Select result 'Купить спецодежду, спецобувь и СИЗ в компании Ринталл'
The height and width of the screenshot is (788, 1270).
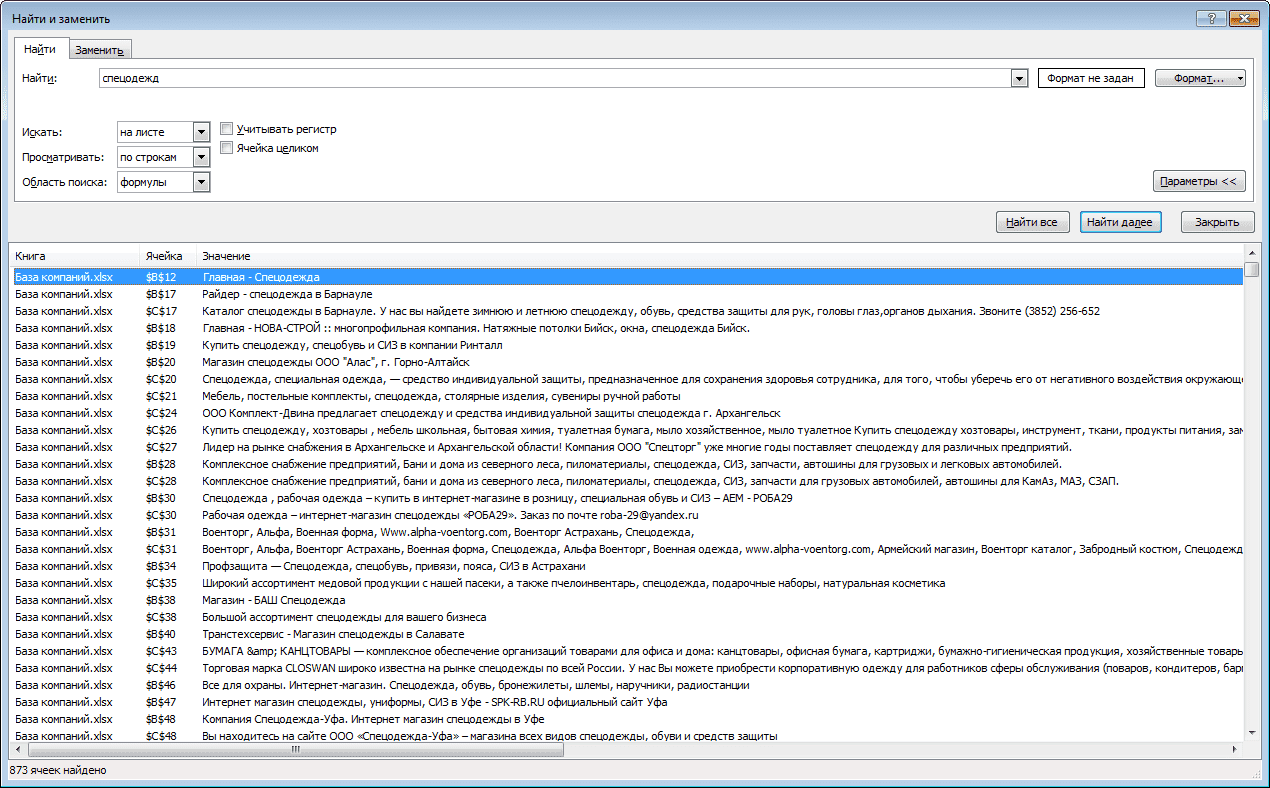pyautogui.click(x=627, y=345)
